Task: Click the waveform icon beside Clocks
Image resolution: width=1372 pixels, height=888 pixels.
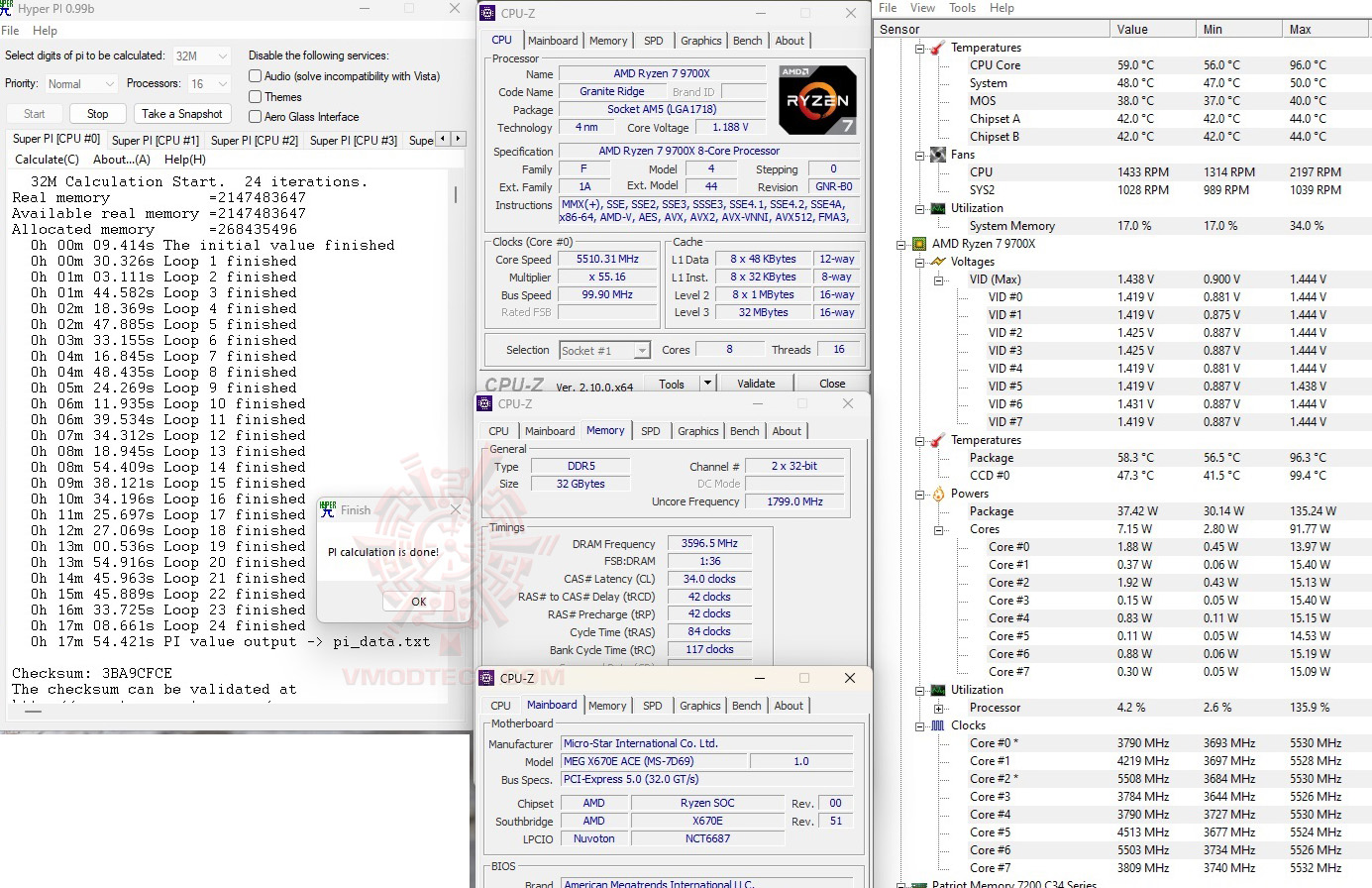Action: pos(937,725)
